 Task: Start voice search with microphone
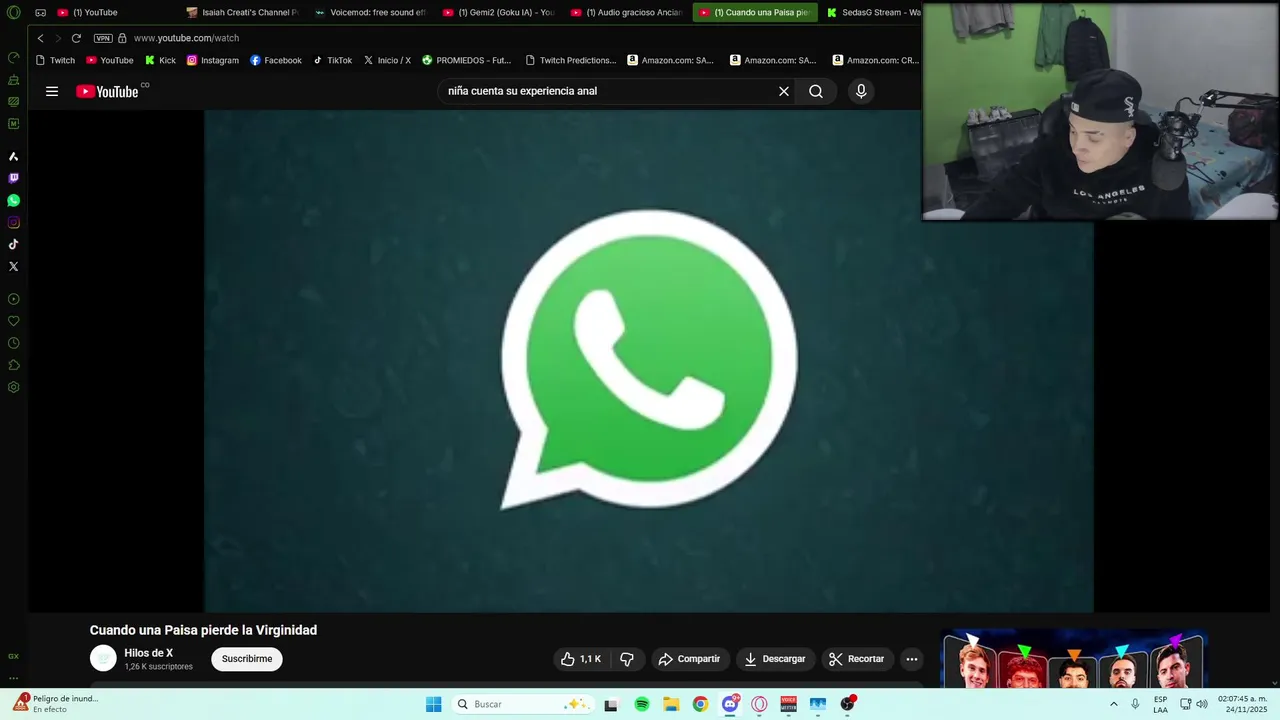tap(861, 91)
